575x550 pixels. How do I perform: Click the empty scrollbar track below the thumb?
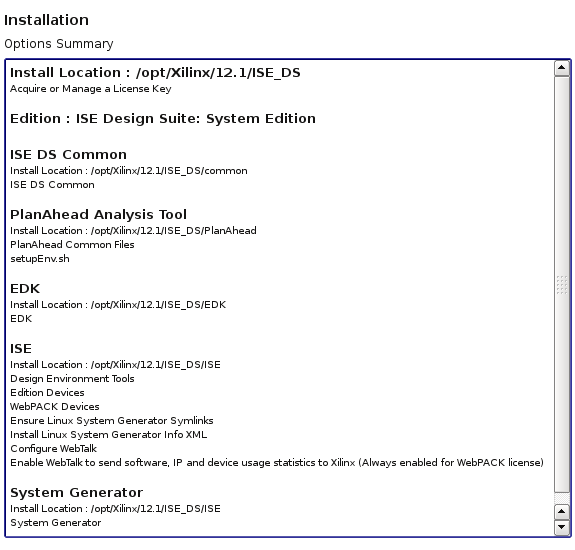[561, 498]
